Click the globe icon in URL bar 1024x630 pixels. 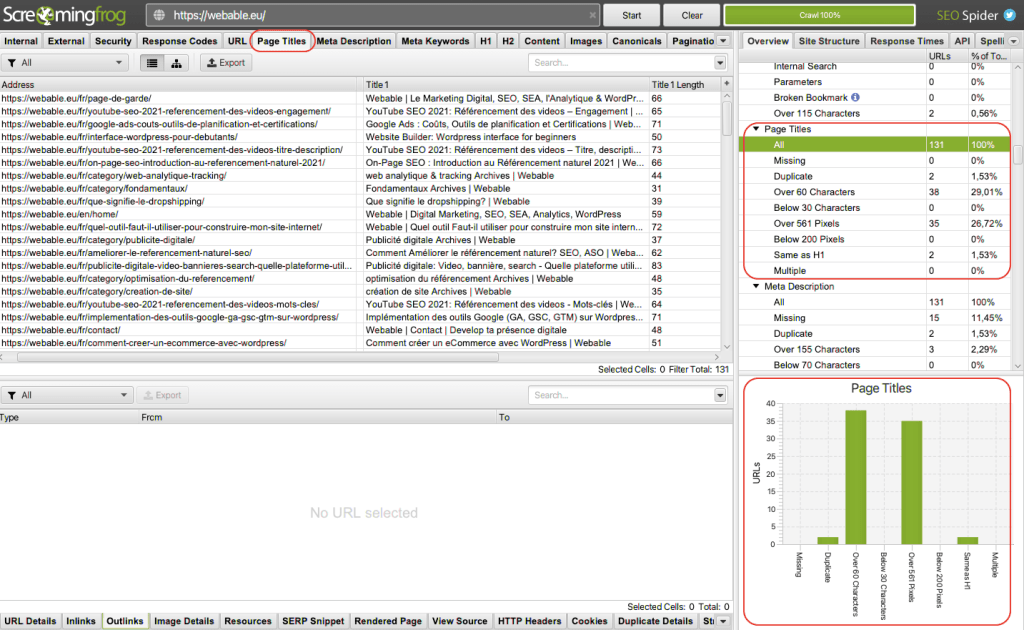pos(159,15)
